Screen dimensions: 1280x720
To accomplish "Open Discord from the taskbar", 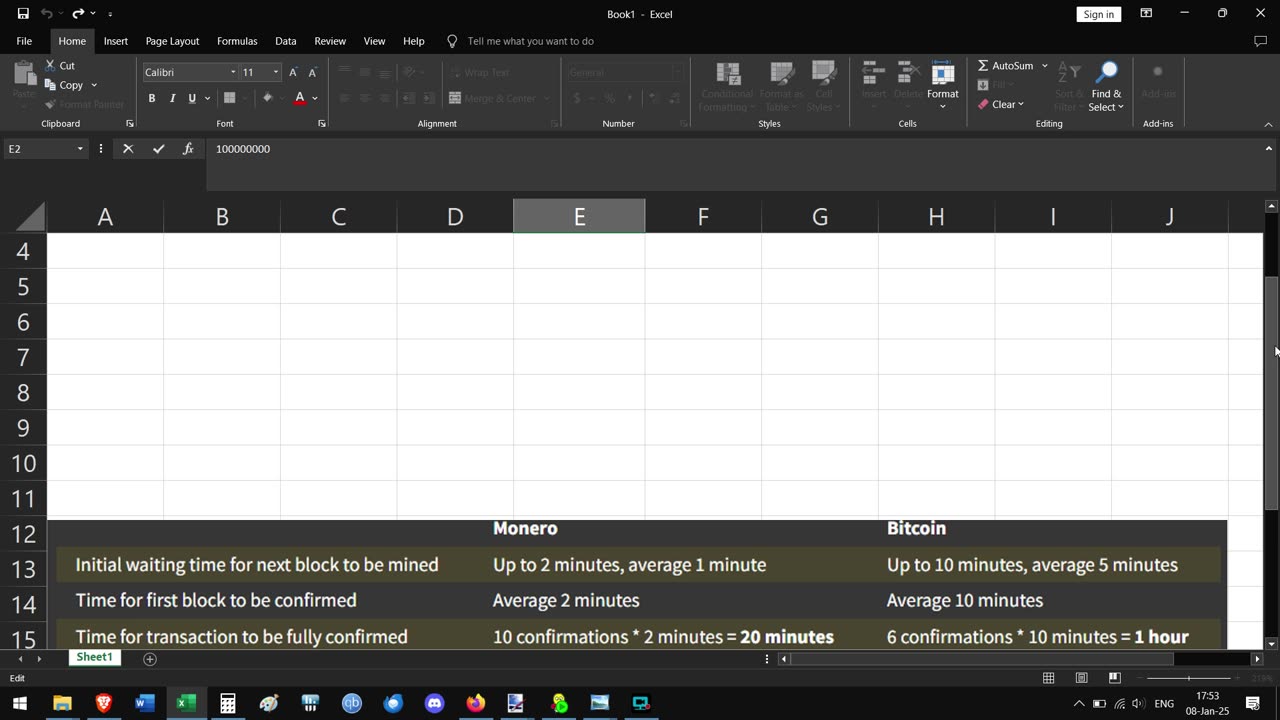I will coord(434,703).
